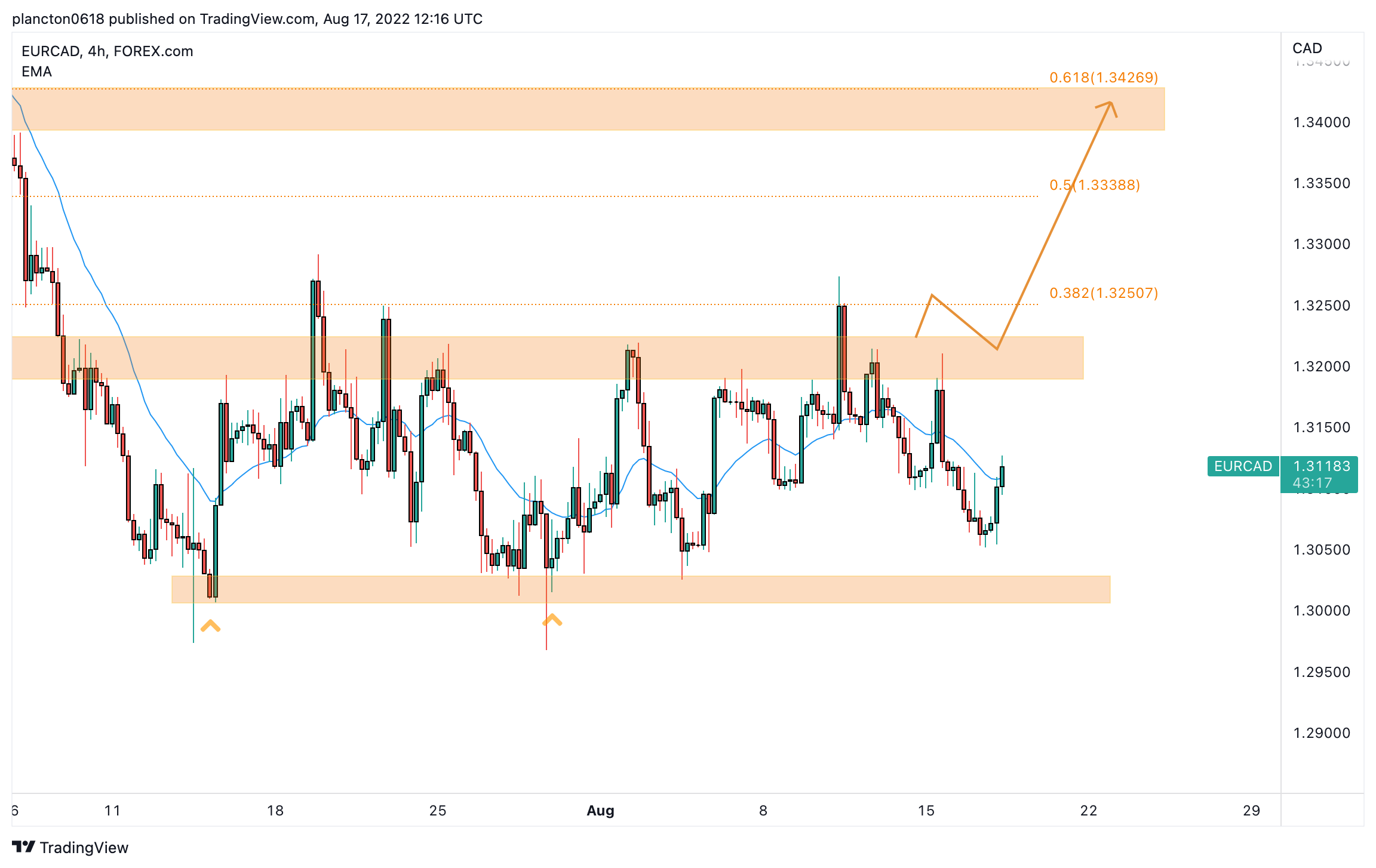Click date 15 on the time axis
1376x868 pixels.
click(926, 811)
